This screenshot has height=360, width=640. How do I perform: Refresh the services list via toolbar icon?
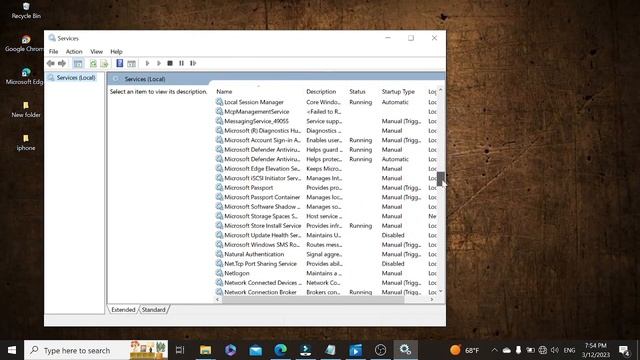tap(93, 63)
